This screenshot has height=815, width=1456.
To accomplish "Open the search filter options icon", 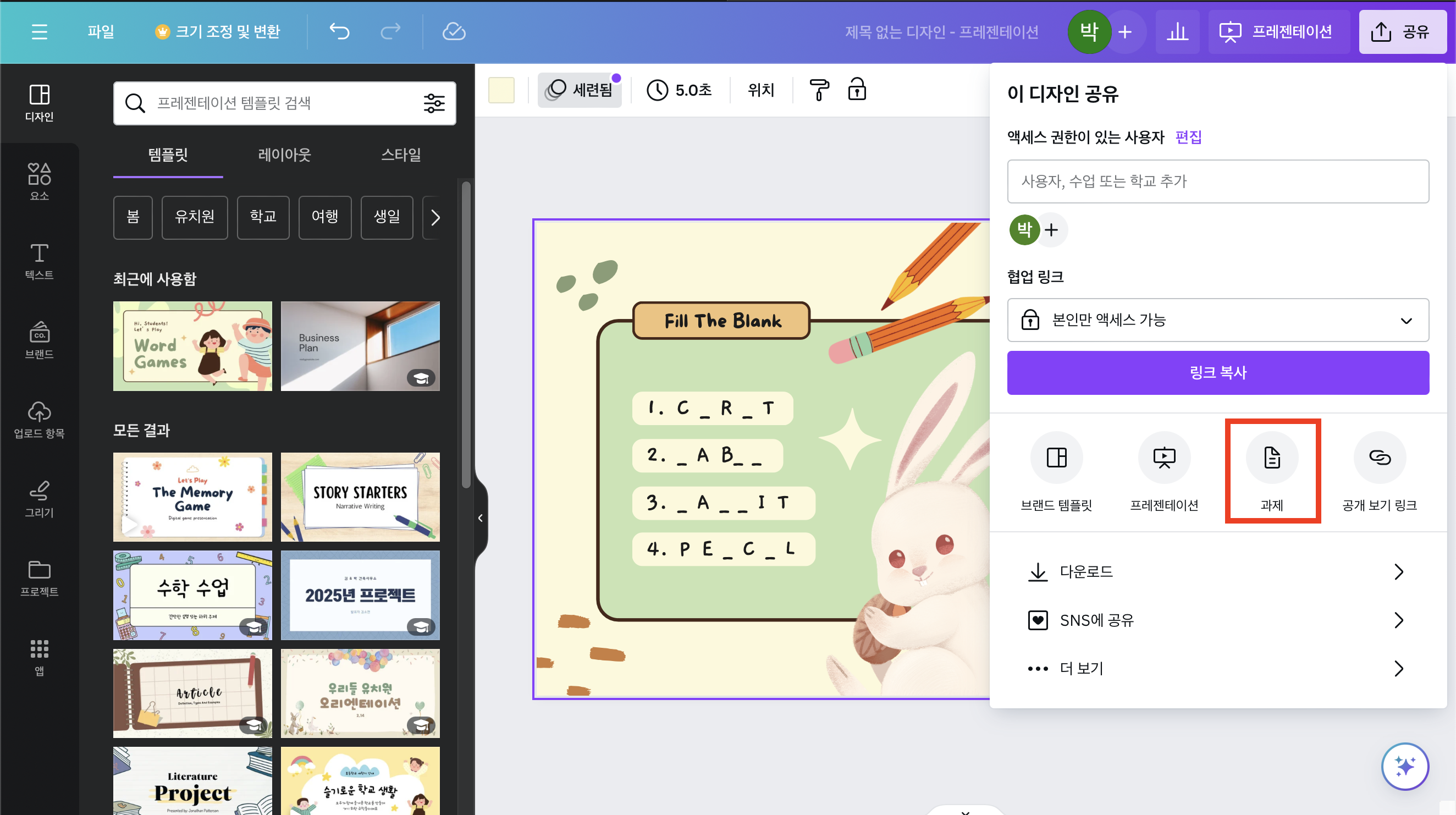I will tap(434, 103).
